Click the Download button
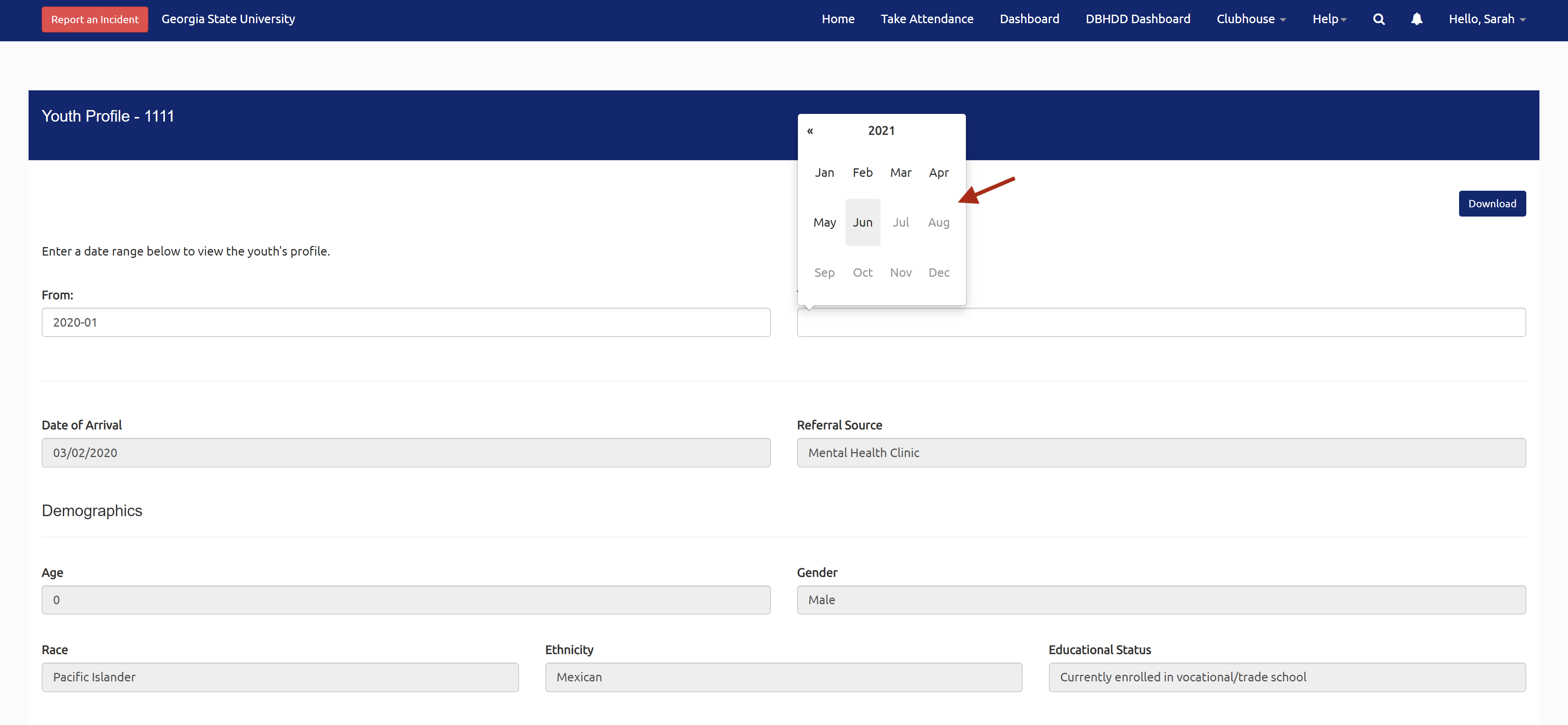The image size is (1568, 725). pos(1491,204)
